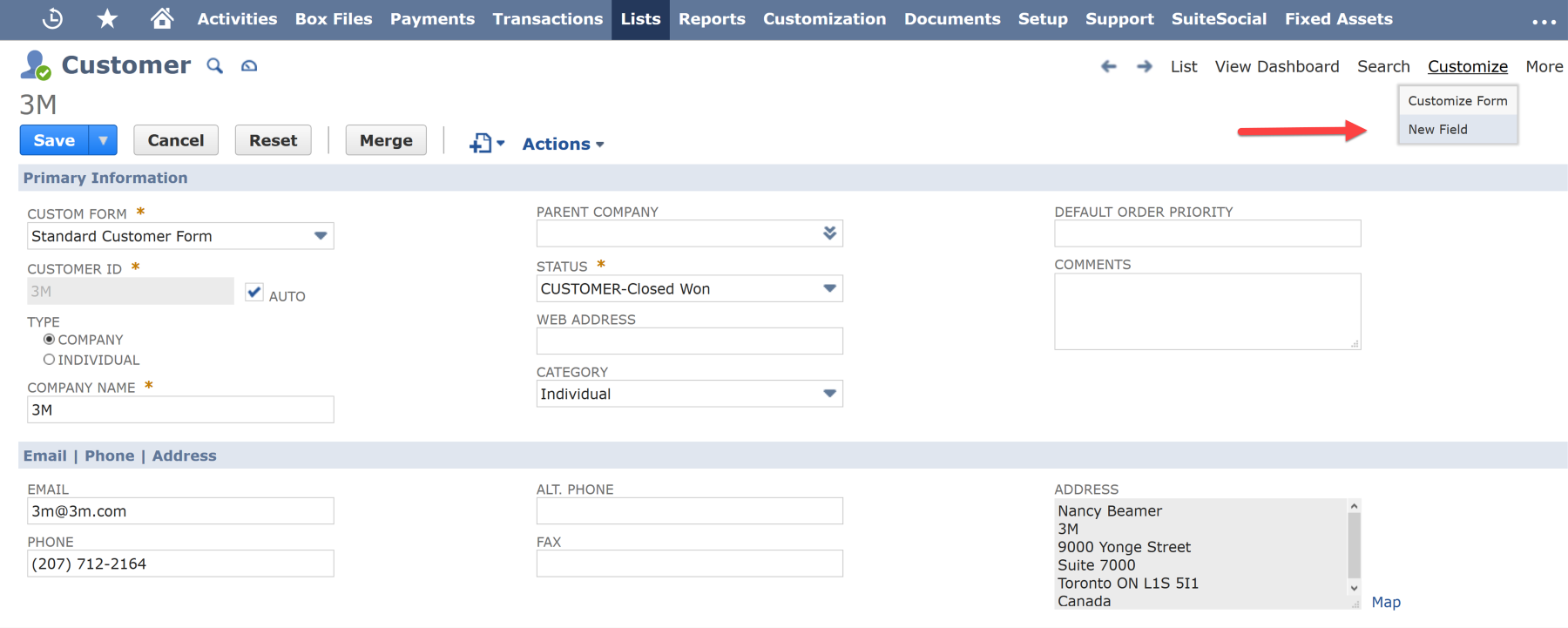This screenshot has width=1568, height=628.
Task: Open the overflow three-dots menu
Action: tap(1544, 21)
